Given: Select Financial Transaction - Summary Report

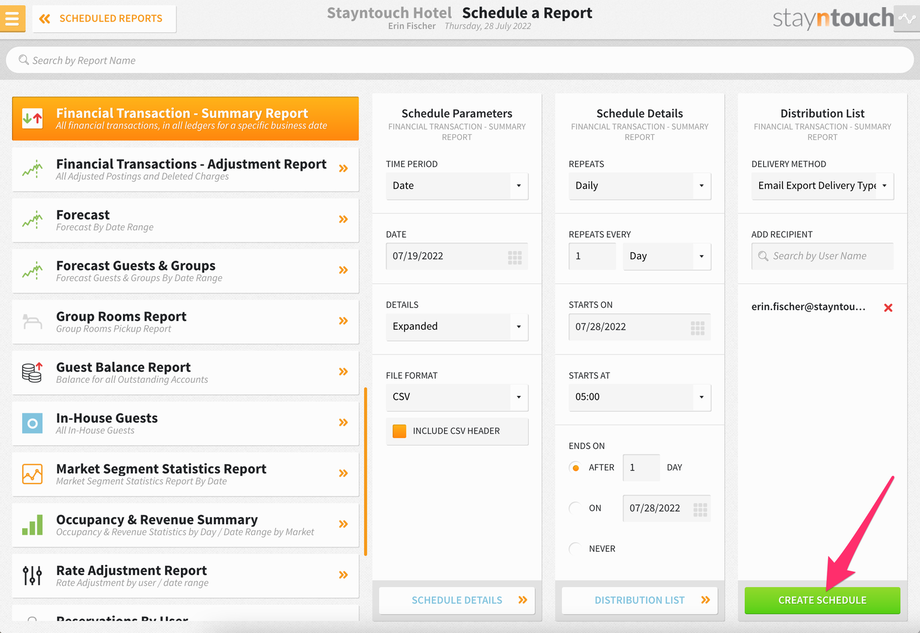Looking at the screenshot, I should click(x=185, y=119).
